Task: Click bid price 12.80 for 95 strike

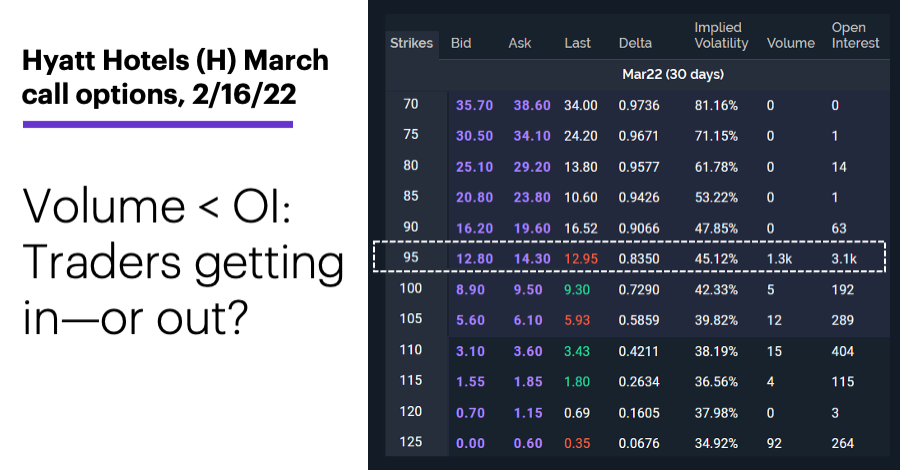Action: 474,259
